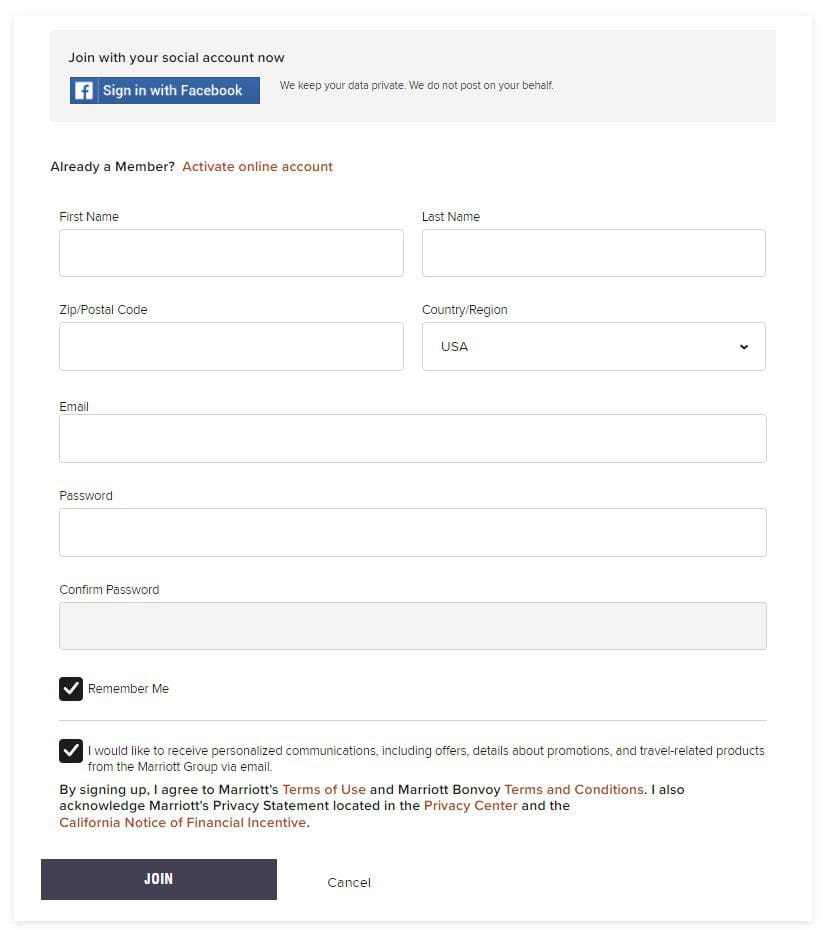
Task: Uncheck the Remember Me checkbox
Action: tap(71, 688)
